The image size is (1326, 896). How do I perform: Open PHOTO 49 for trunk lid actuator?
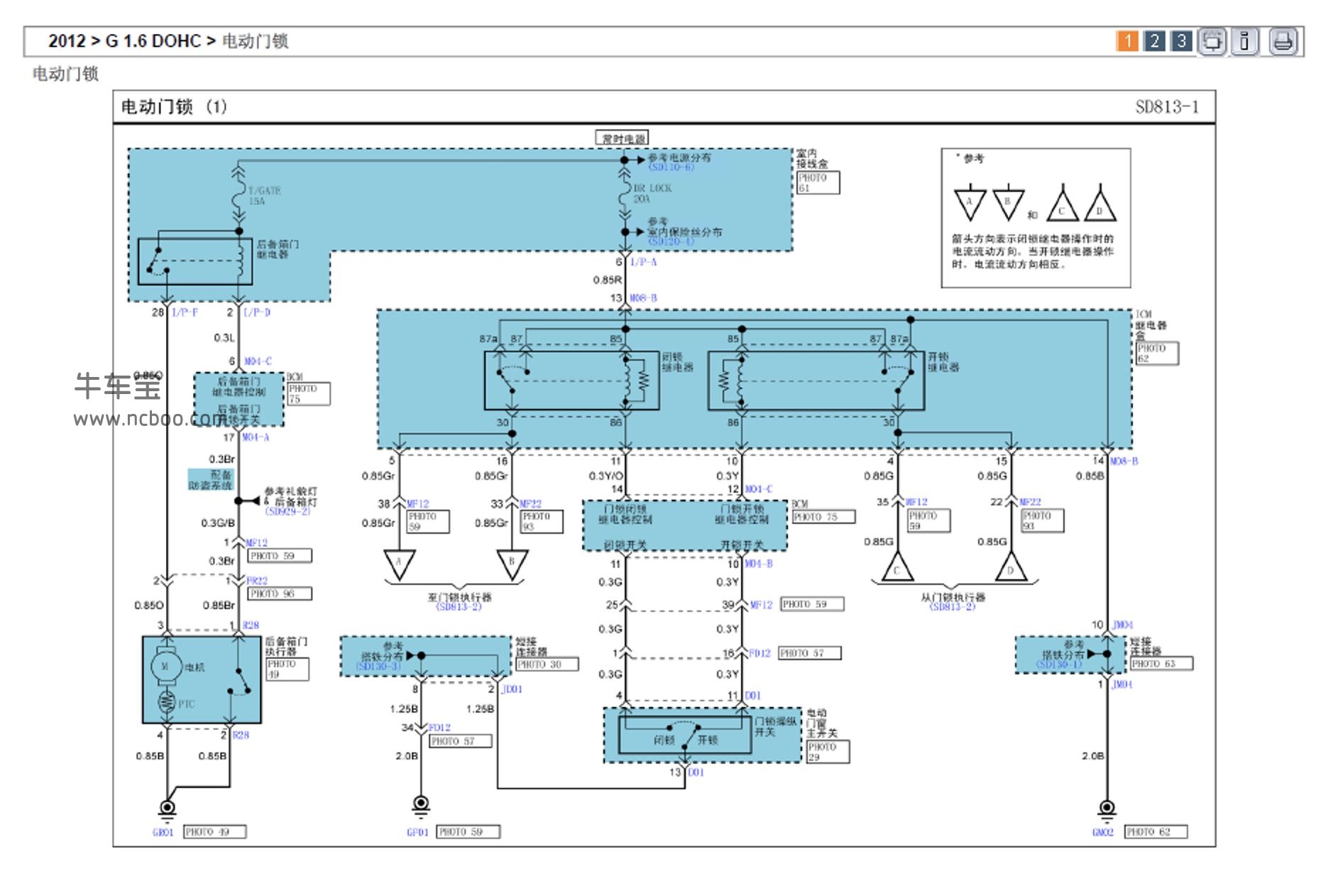click(x=287, y=670)
